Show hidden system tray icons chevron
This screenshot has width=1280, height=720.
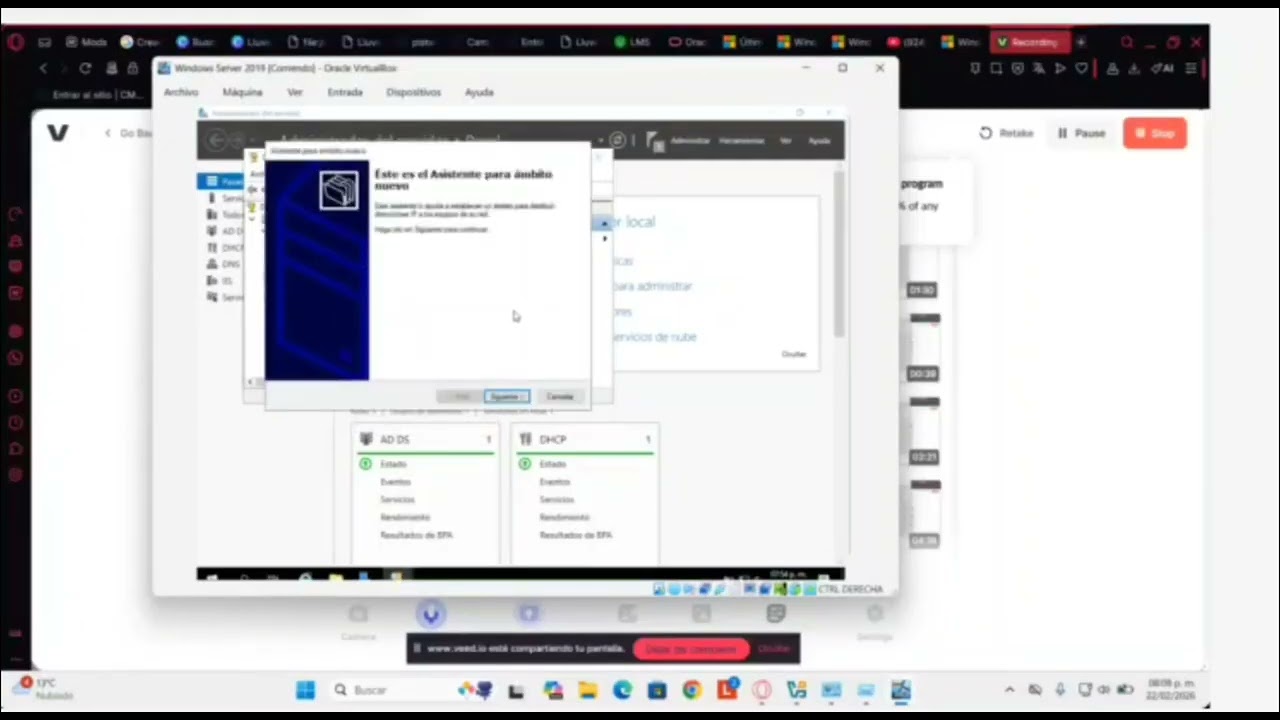[x=1009, y=690]
